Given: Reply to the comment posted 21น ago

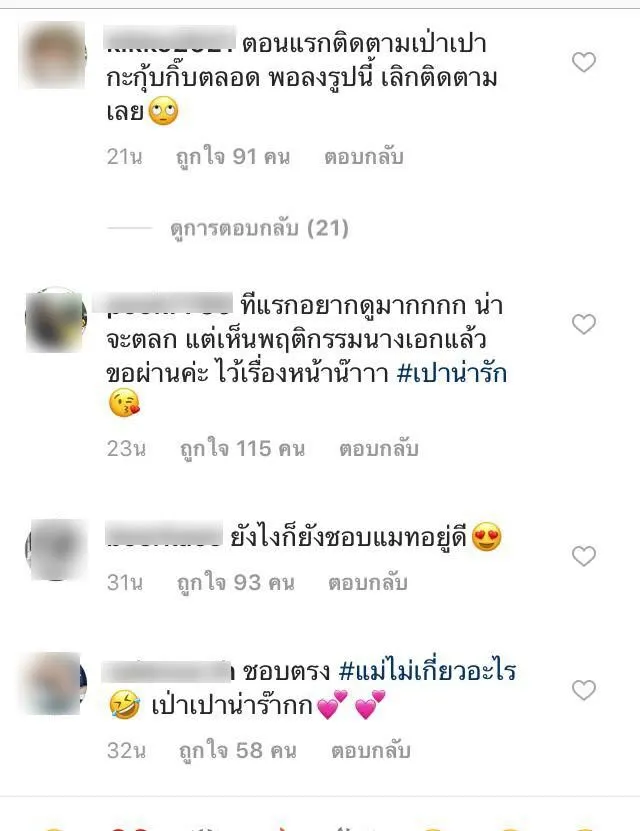Looking at the screenshot, I should 364,157.
